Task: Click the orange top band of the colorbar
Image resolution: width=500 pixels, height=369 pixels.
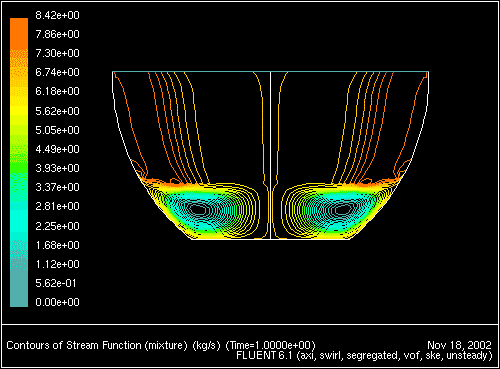Action: (x=19, y=33)
